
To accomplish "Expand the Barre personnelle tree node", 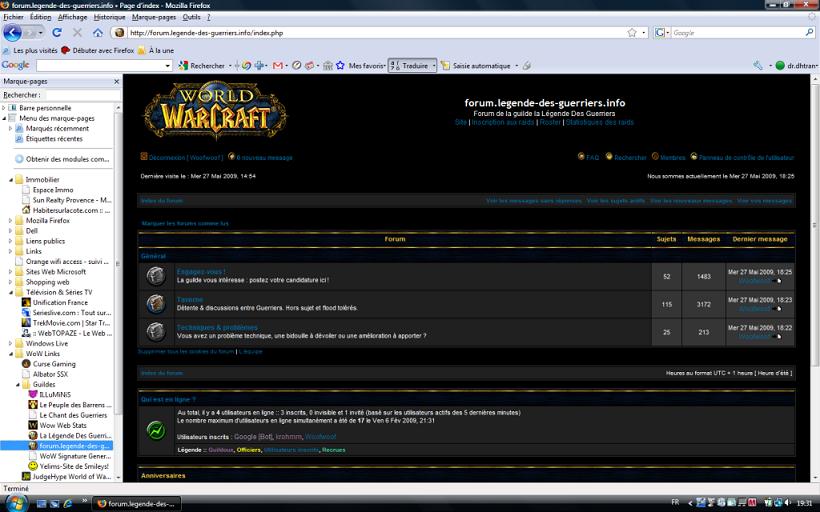I will point(5,107).
